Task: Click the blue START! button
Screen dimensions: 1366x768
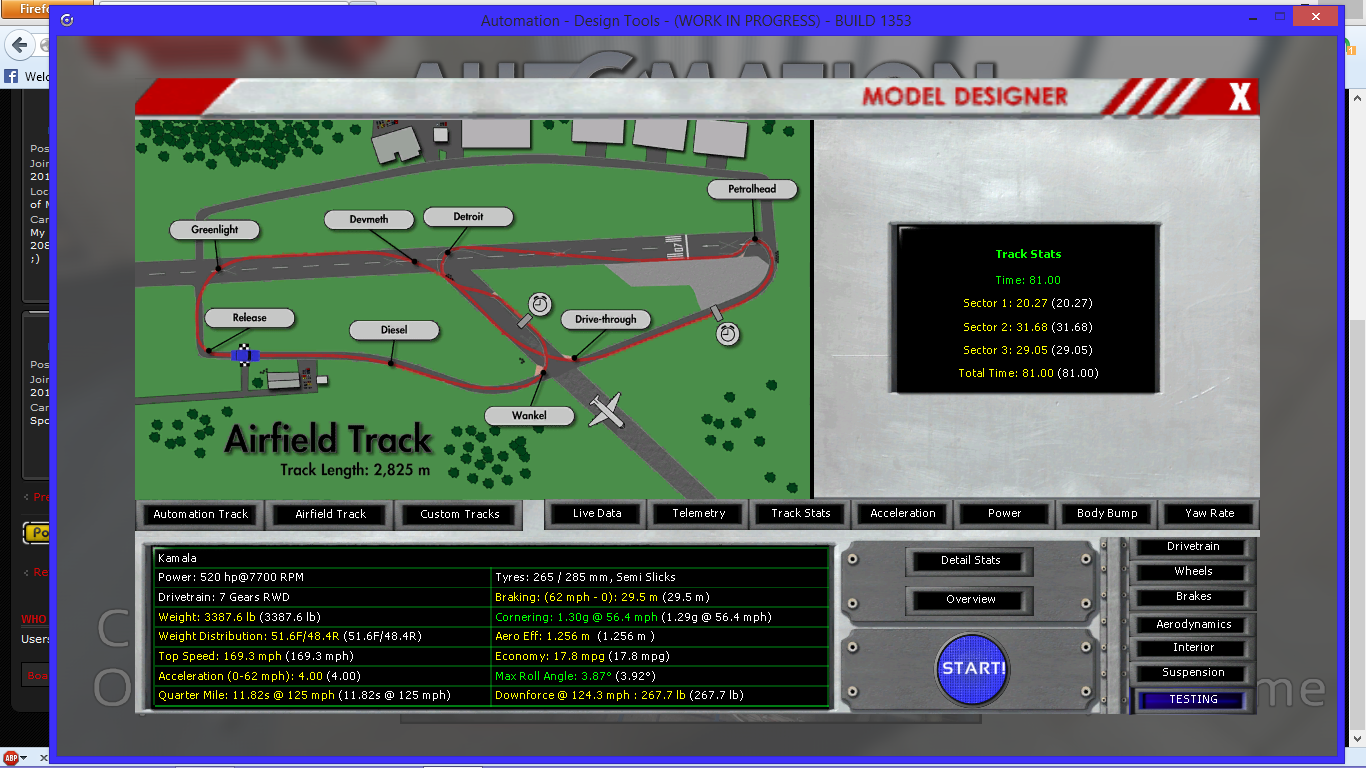Action: pos(973,668)
